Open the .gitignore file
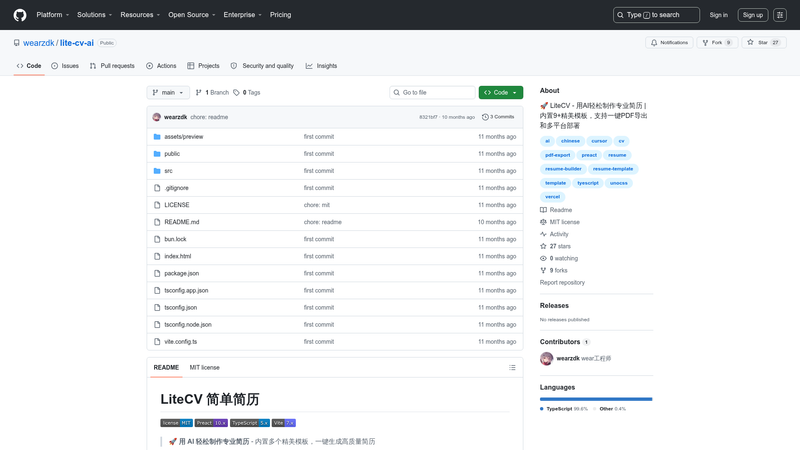Viewport: 800px width, 450px height. coord(177,188)
